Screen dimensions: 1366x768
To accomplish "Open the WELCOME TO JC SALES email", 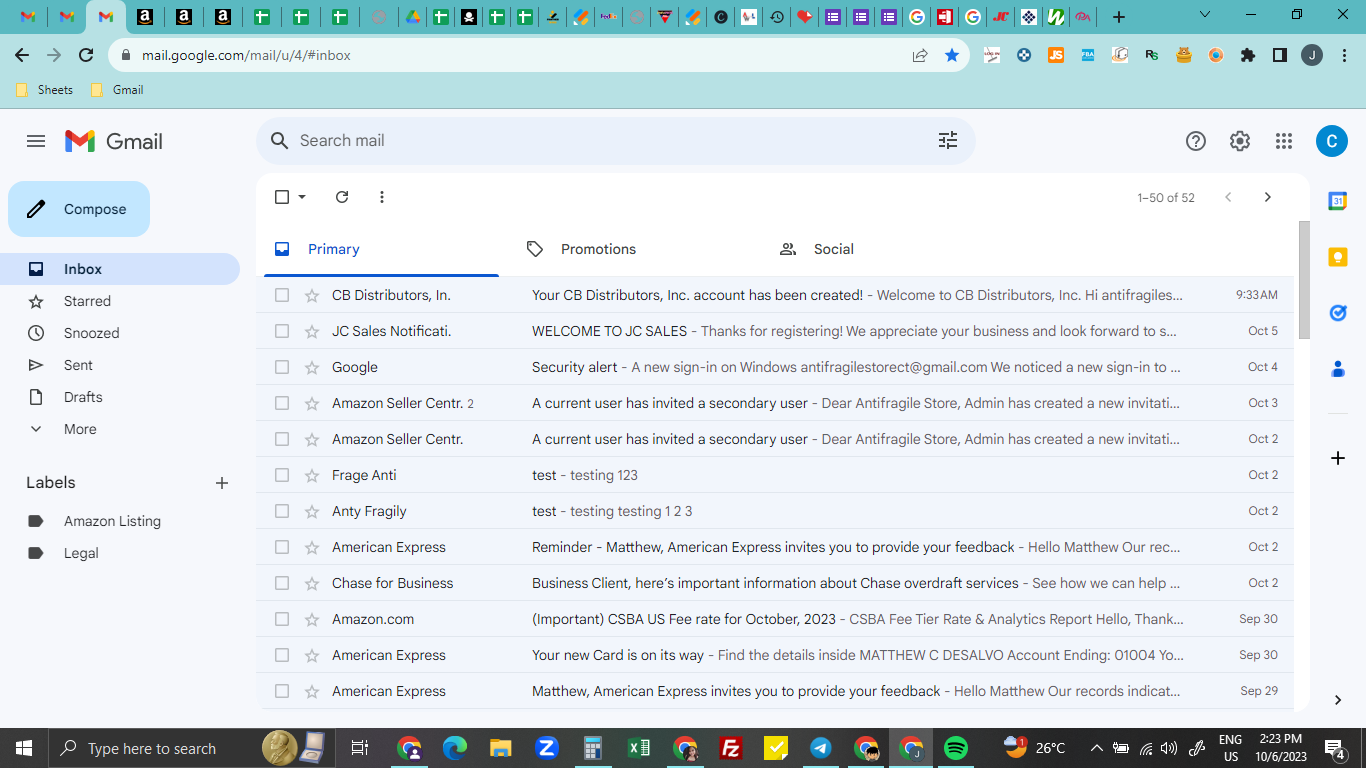I will coord(775,331).
